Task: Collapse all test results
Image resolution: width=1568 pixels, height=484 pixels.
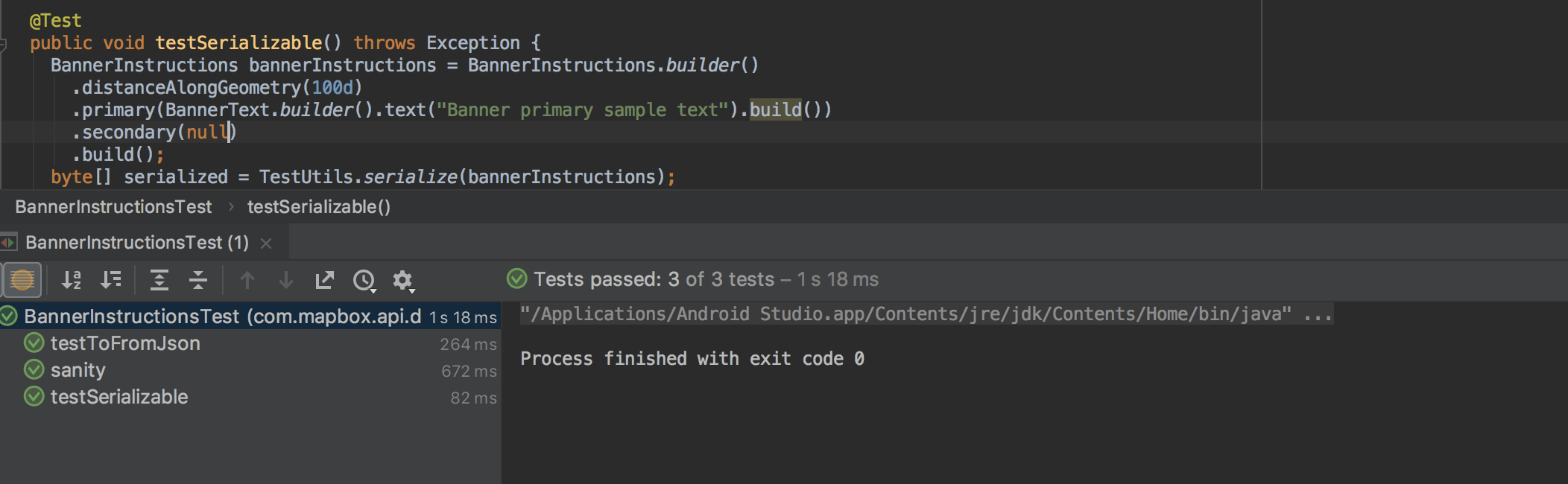Action: (198, 281)
